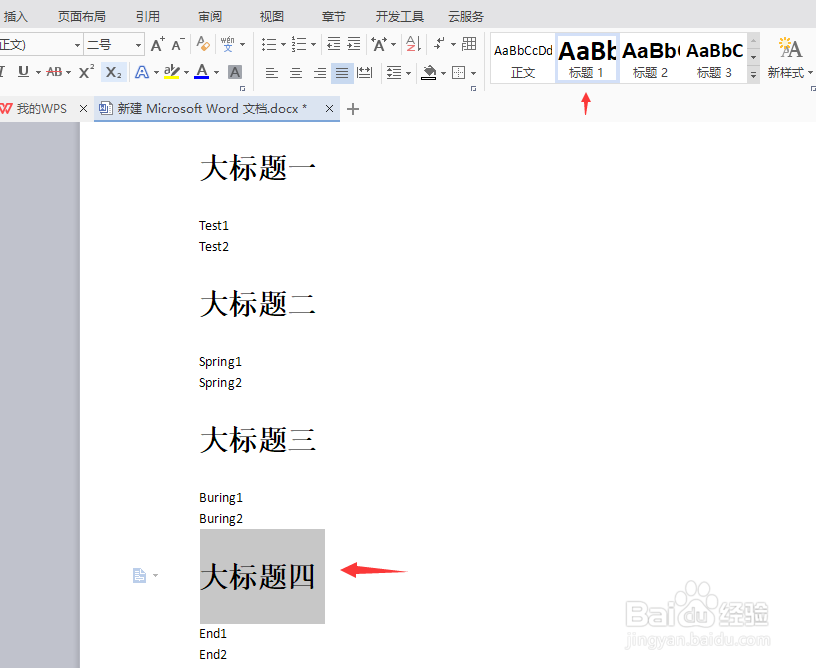
Task: Apply strikethrough to text
Action: [54, 72]
